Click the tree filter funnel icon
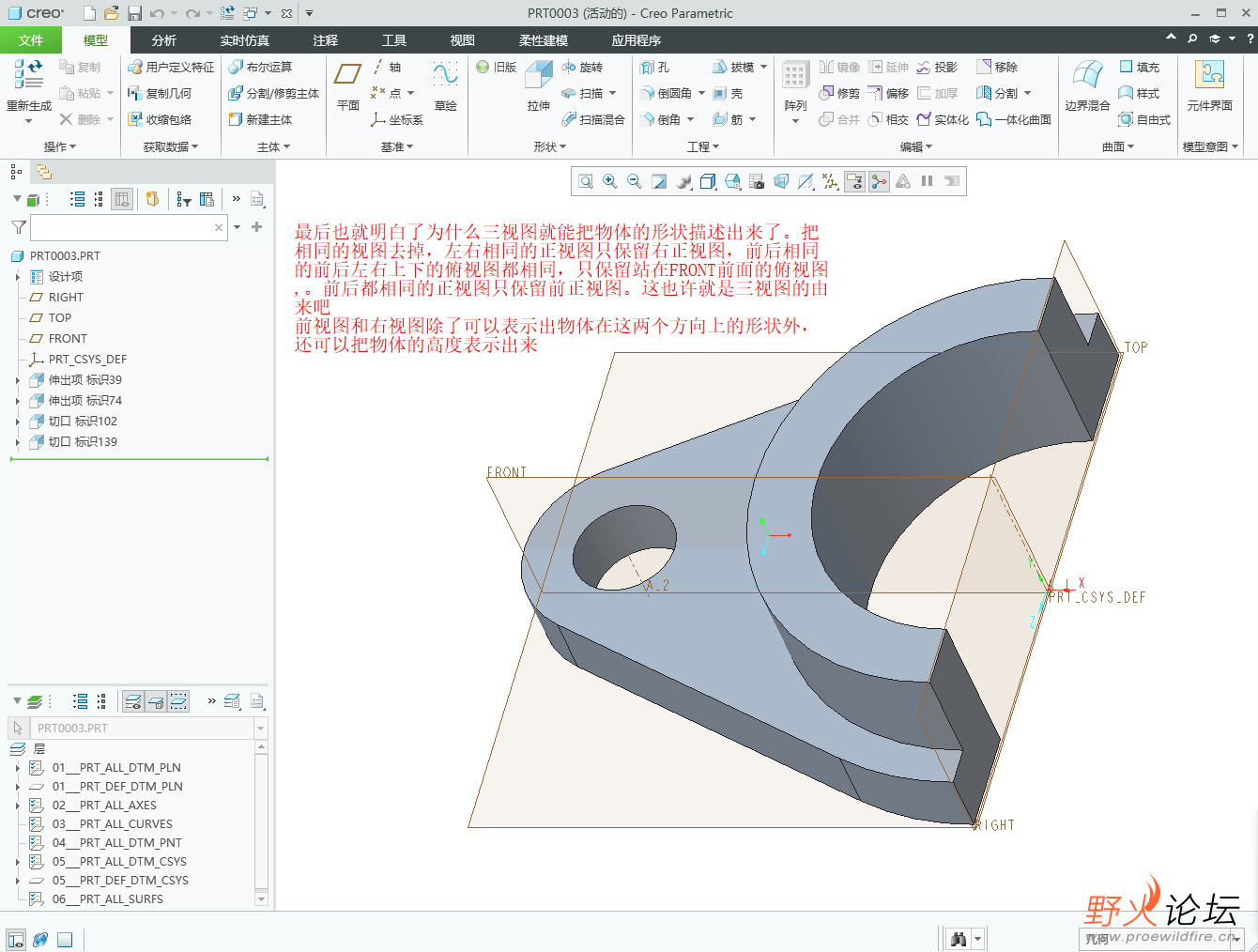 (18, 227)
